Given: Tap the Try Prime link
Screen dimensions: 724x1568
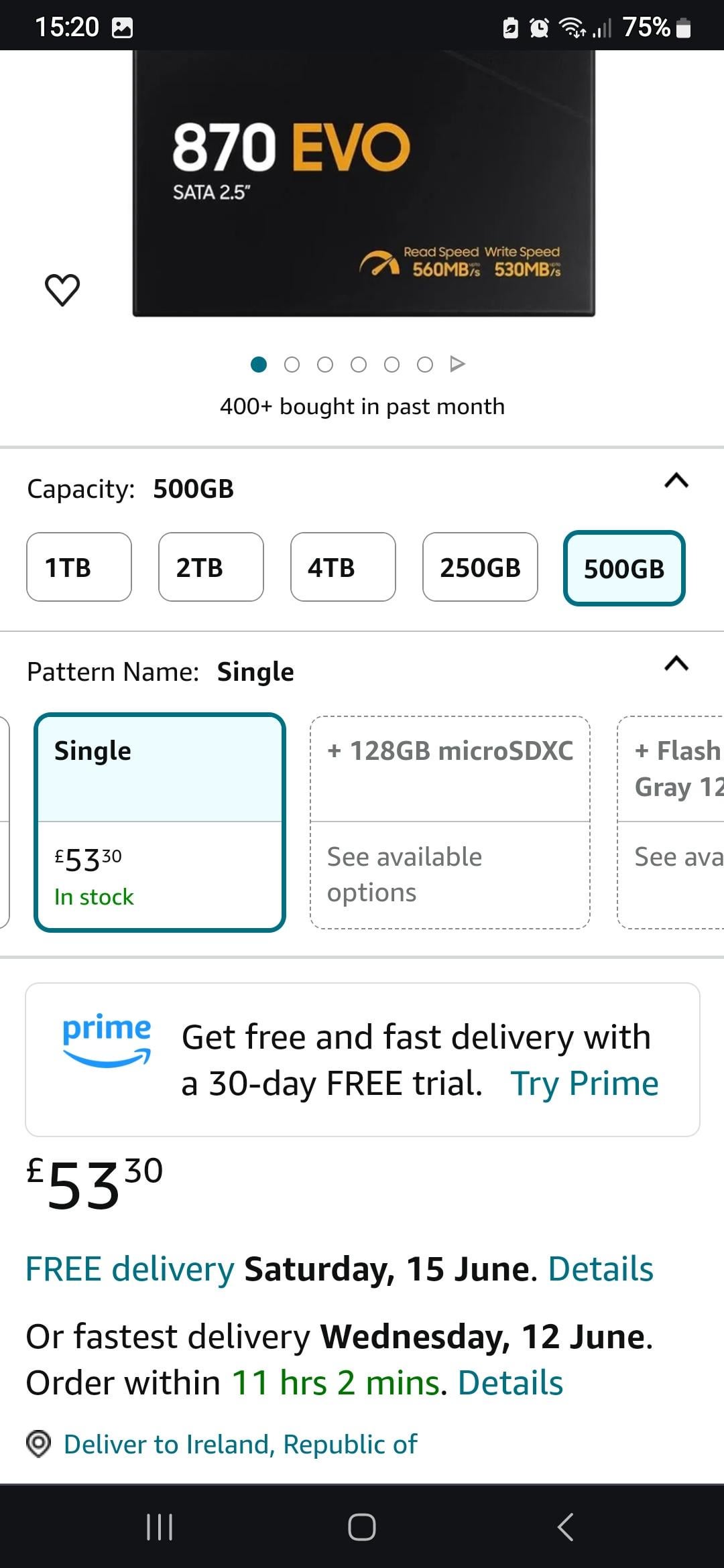Looking at the screenshot, I should (x=585, y=1084).
